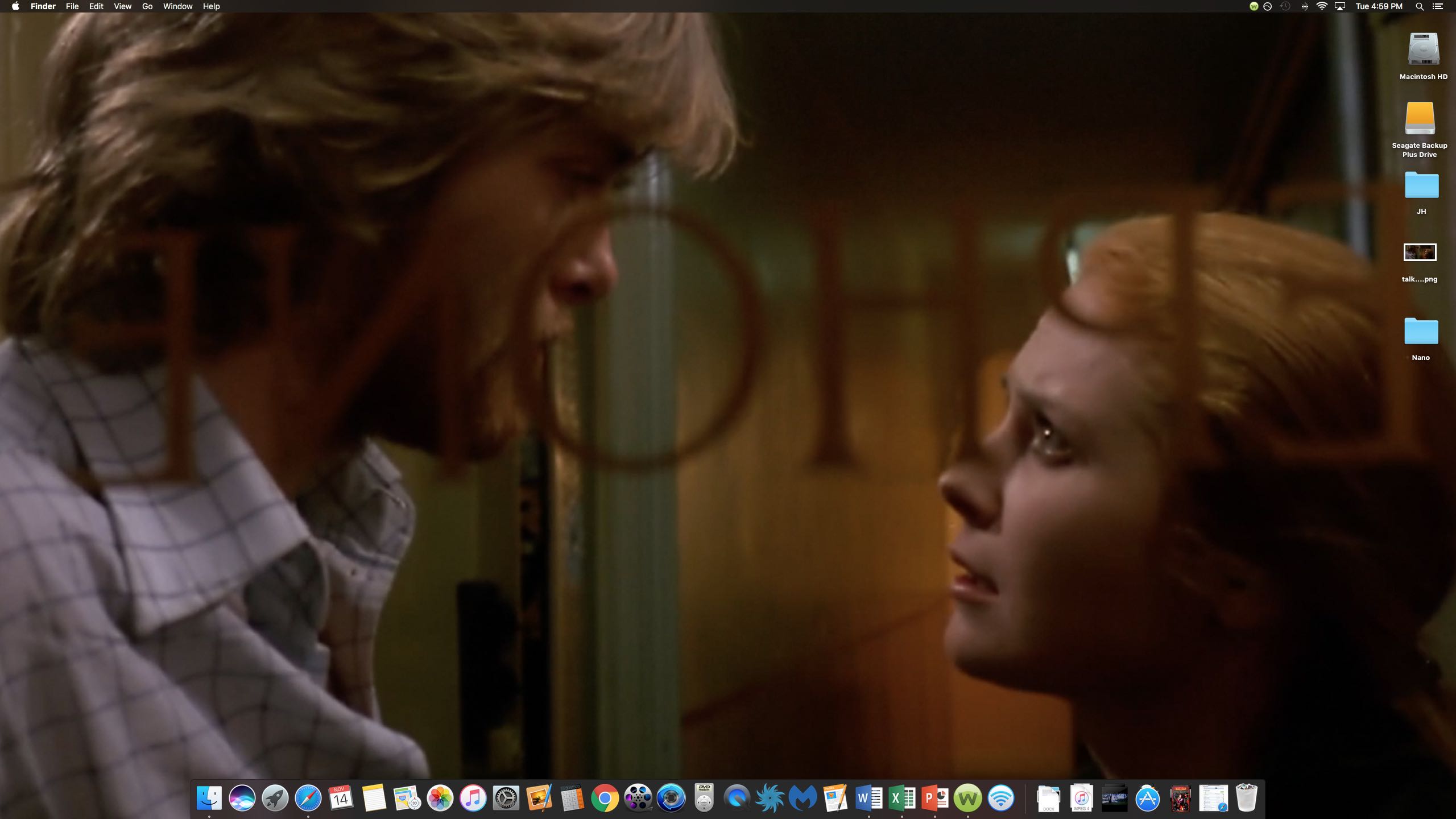Open the Go menu
The image size is (1456, 819).
point(147,6)
